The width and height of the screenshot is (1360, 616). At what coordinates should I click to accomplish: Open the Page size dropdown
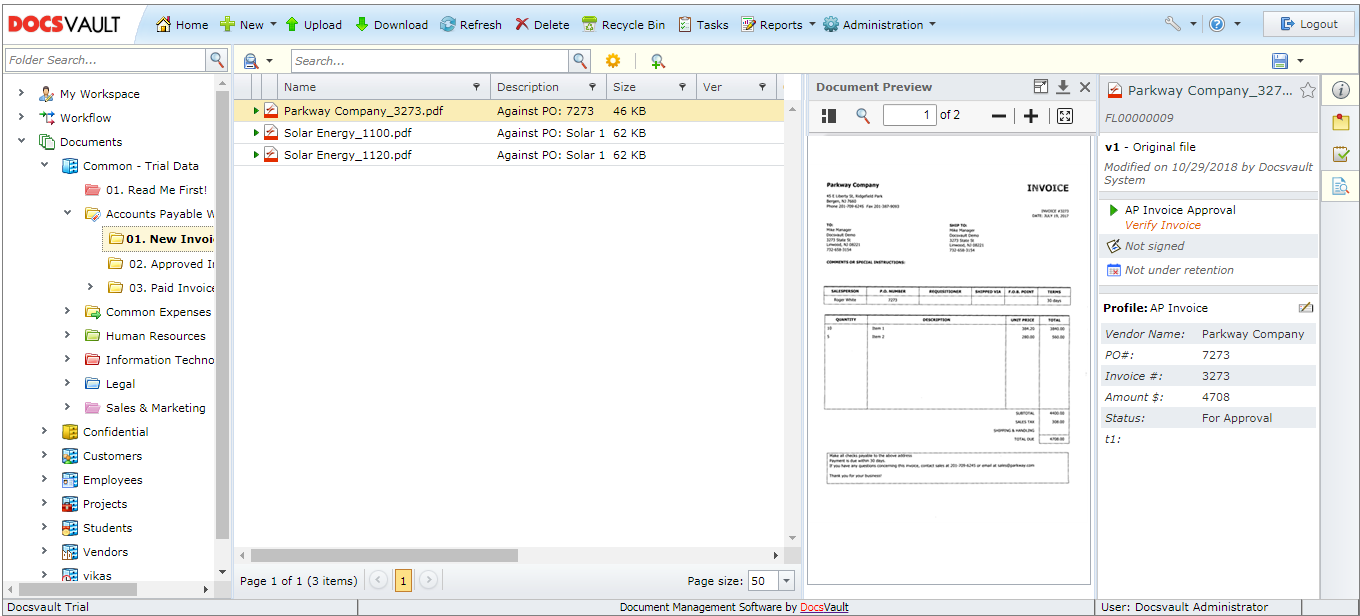pyautogui.click(x=785, y=580)
